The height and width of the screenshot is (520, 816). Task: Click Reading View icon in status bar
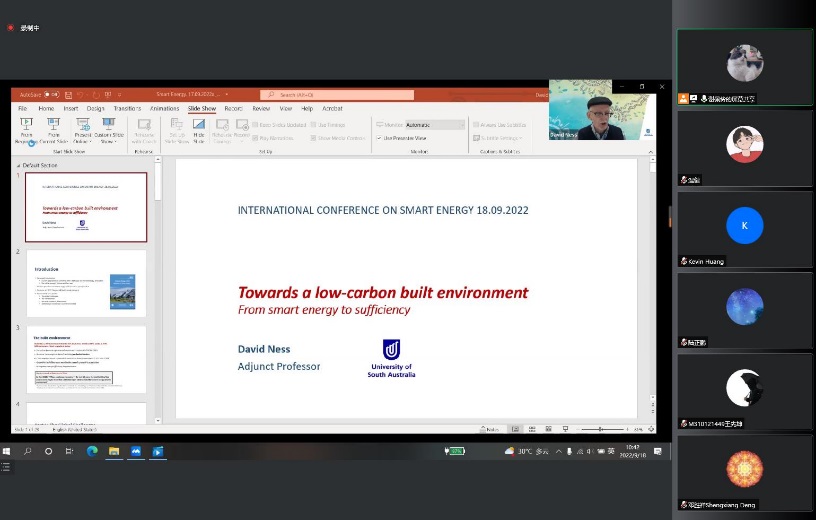click(547, 429)
